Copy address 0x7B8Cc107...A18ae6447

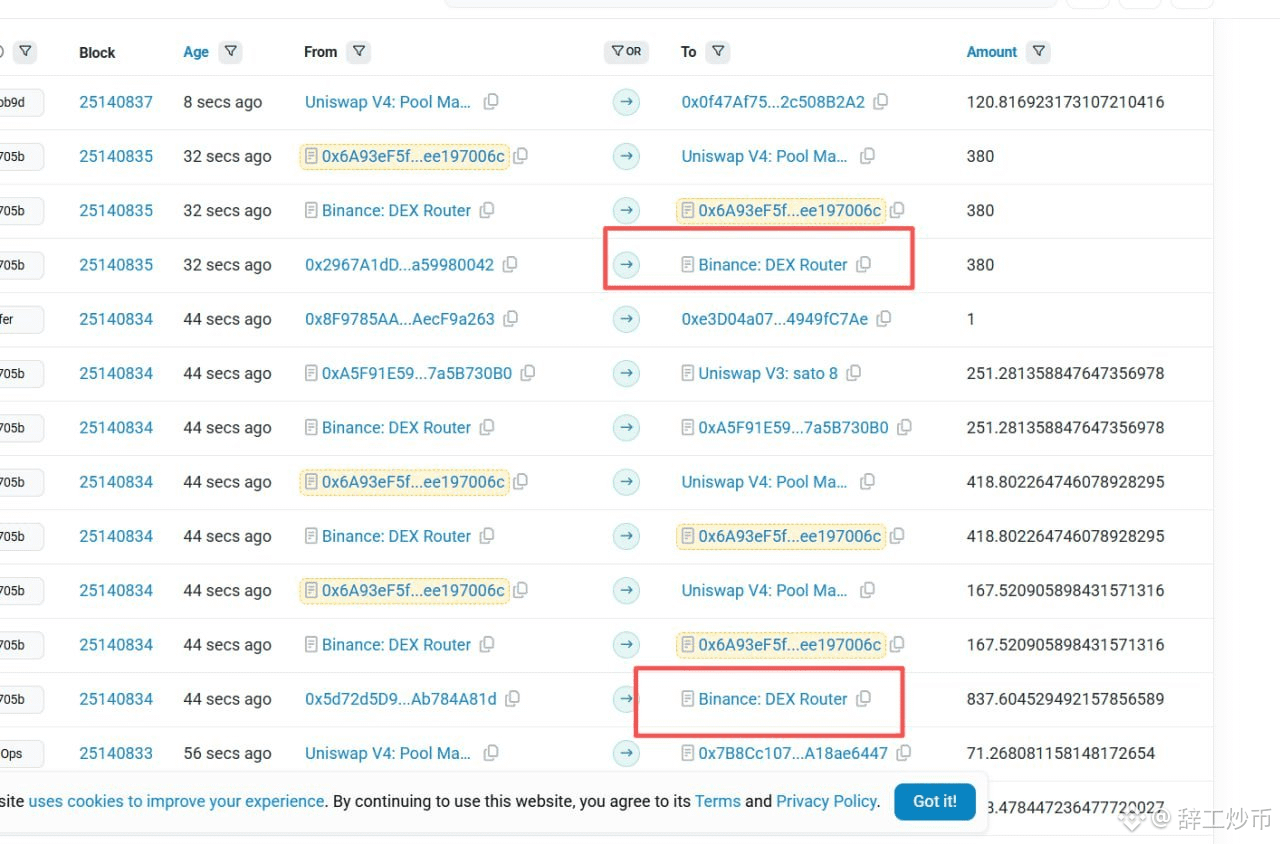[x=904, y=753]
